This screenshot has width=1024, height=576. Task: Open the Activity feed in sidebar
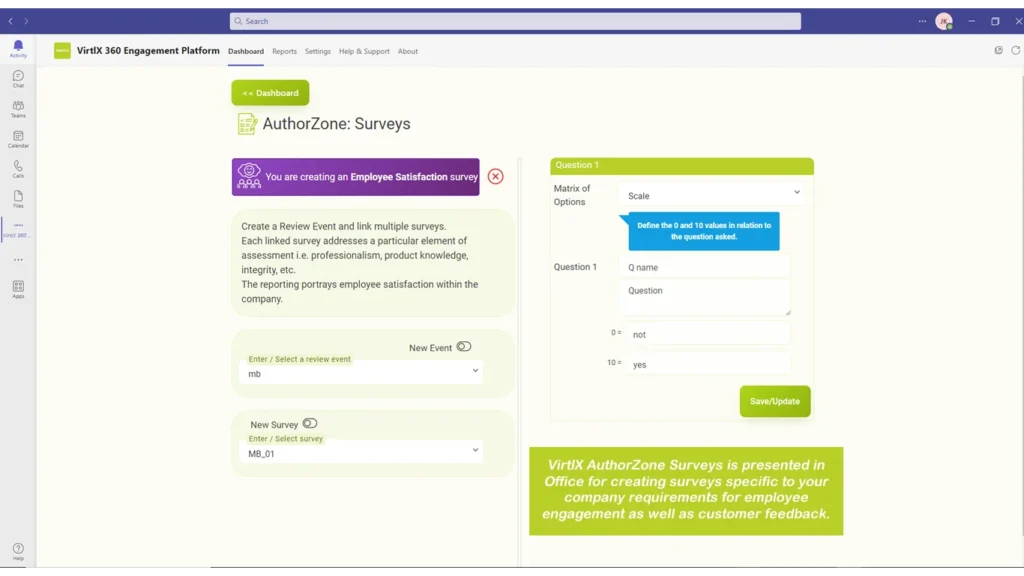point(18,49)
